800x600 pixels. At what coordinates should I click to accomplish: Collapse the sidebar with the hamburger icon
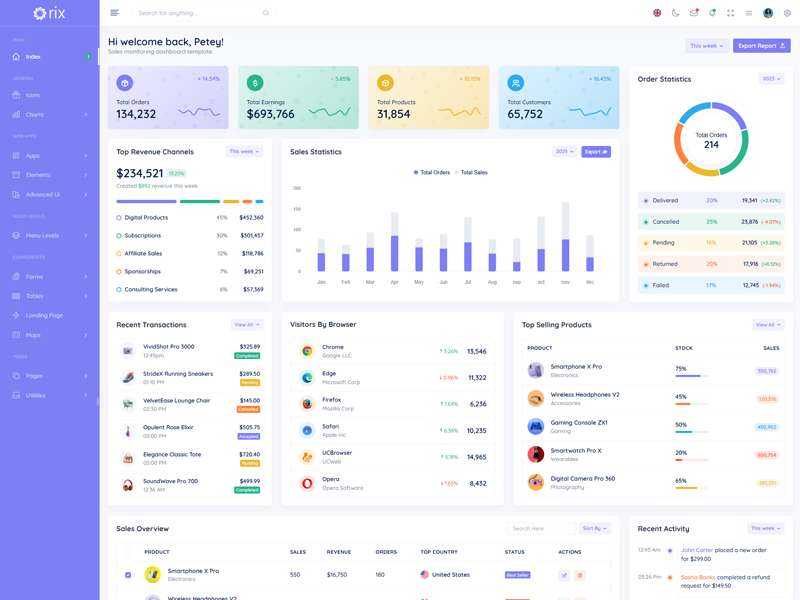coord(115,13)
